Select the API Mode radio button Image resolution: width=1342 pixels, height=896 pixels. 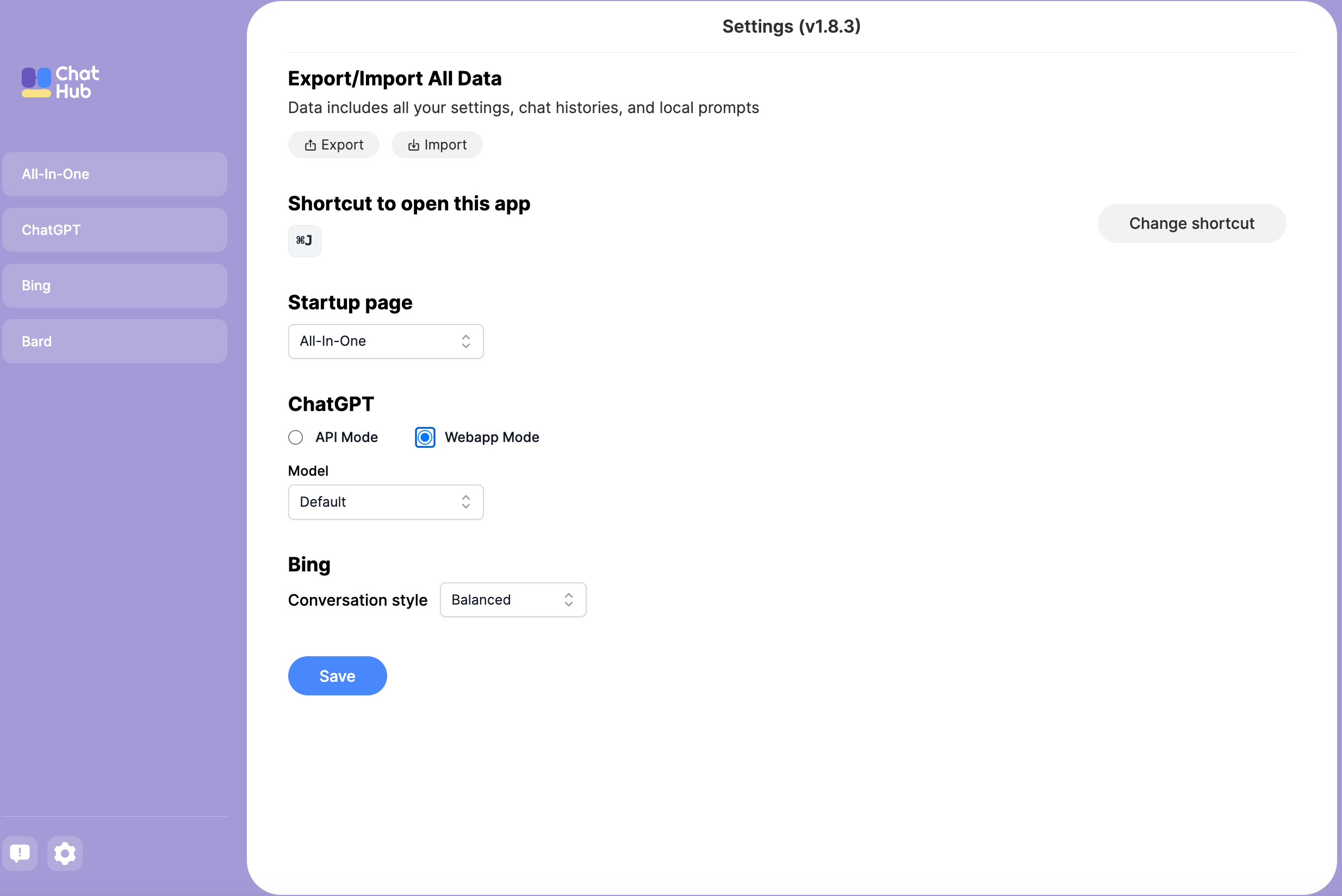point(295,437)
